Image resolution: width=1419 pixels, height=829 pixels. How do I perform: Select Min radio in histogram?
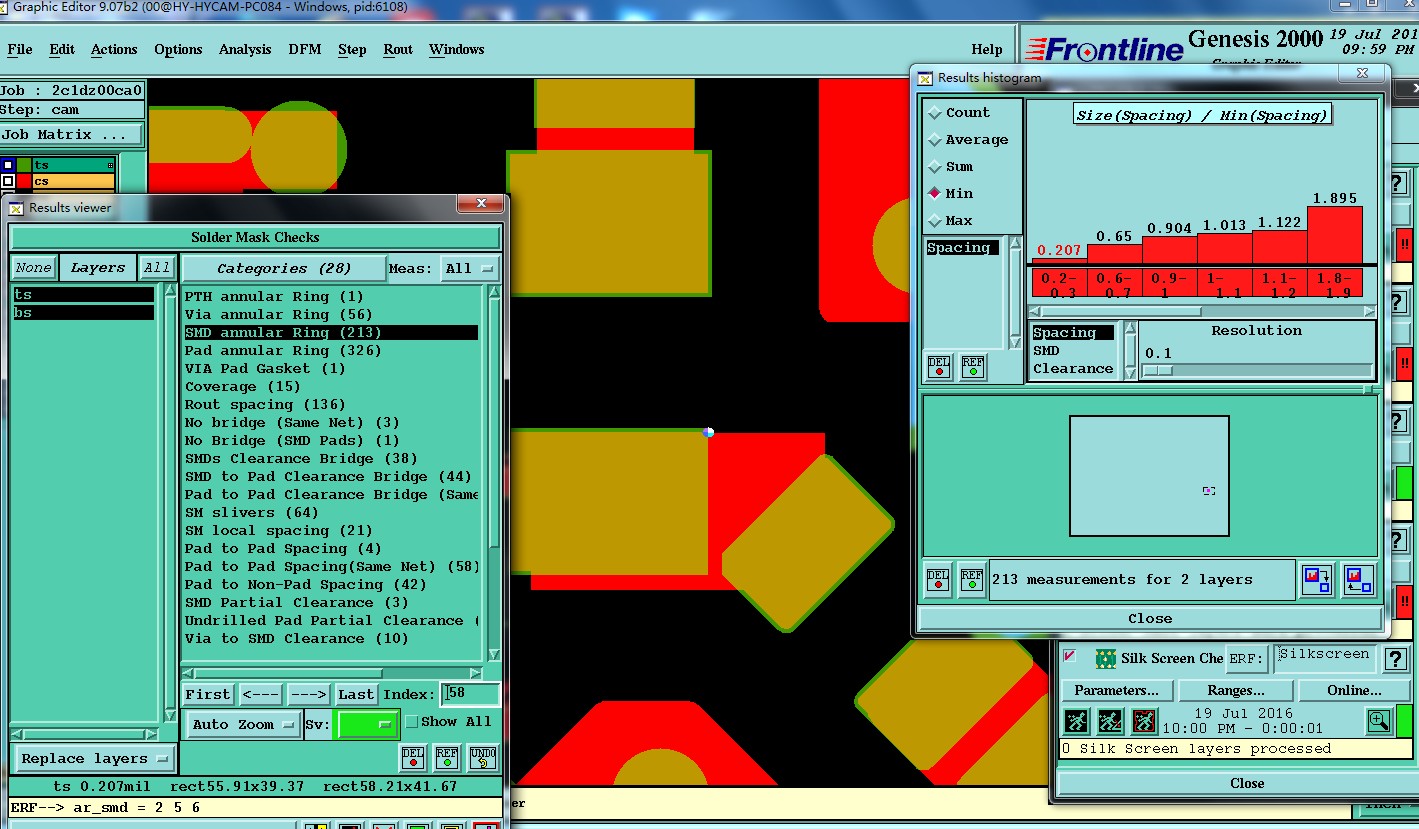click(935, 193)
